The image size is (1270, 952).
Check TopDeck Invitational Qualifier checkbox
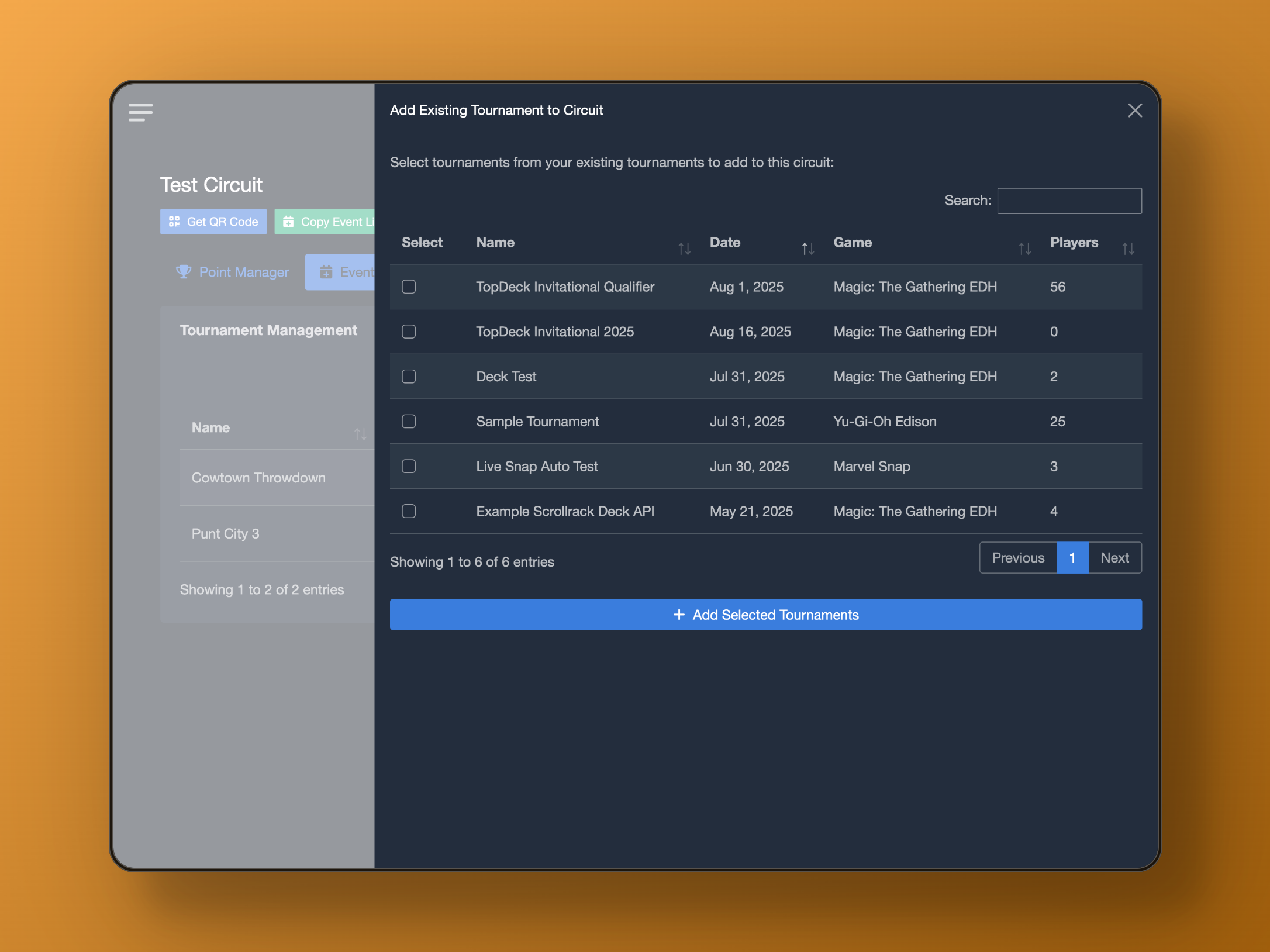[x=409, y=287]
